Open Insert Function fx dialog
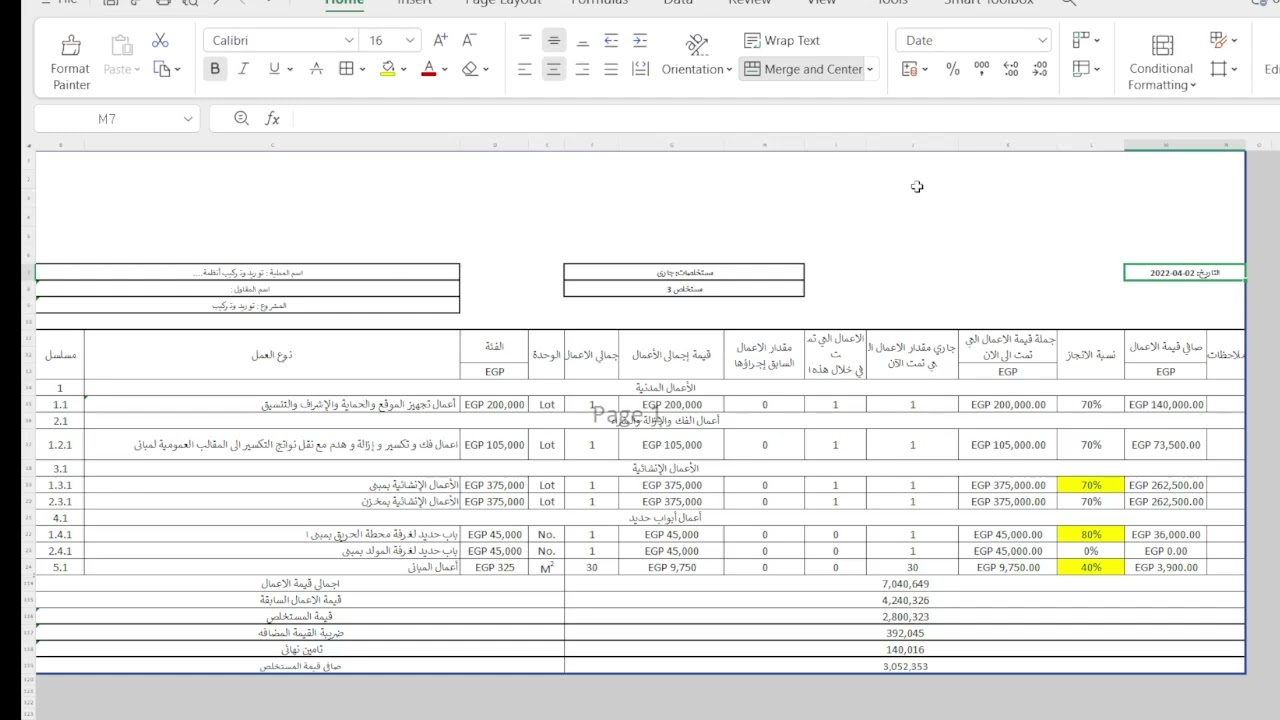The height and width of the screenshot is (720, 1280). tap(272, 118)
